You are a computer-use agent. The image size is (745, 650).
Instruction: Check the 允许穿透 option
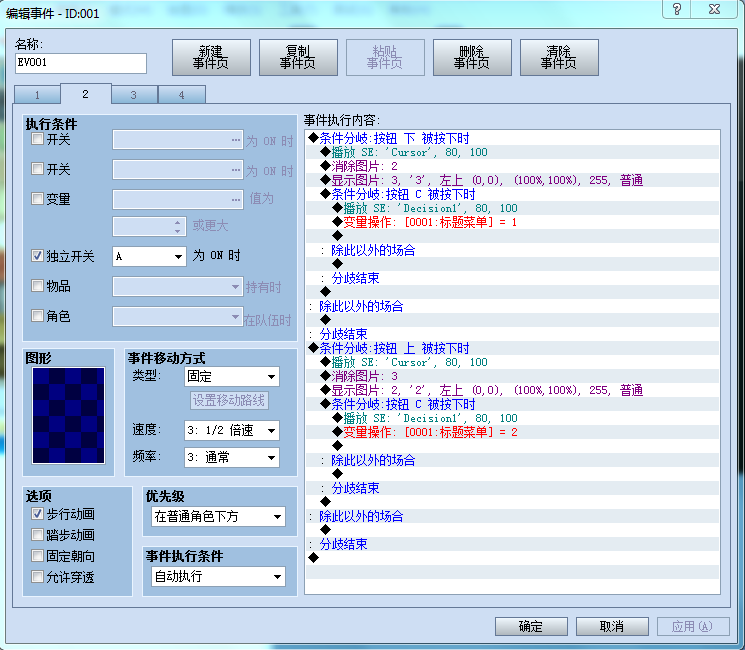(x=37, y=576)
